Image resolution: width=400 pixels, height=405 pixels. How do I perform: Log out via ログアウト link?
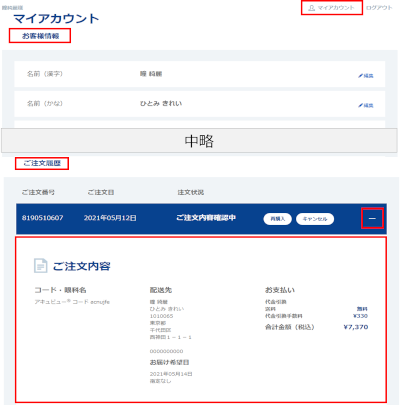coord(379,8)
